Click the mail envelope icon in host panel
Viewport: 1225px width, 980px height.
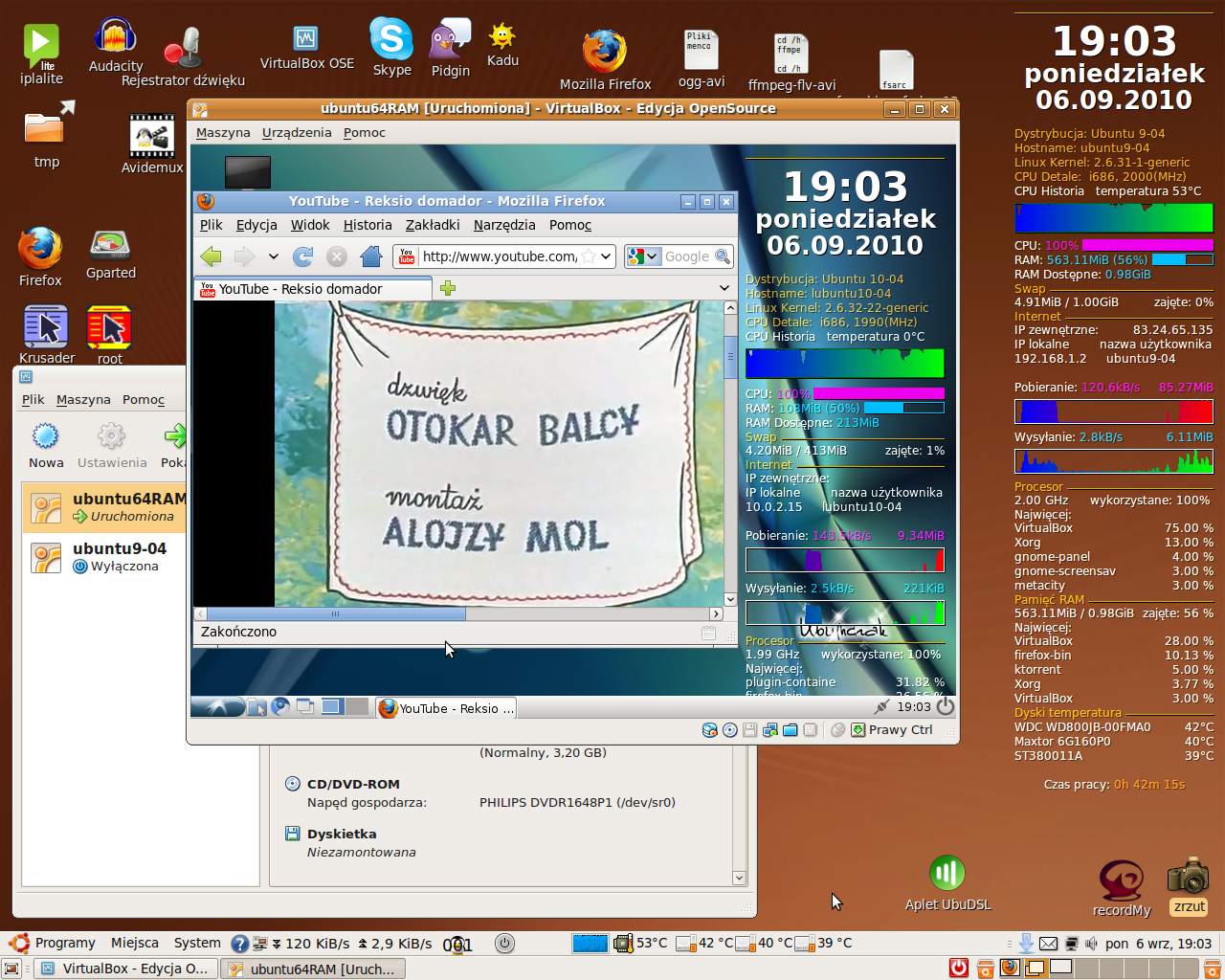click(x=1049, y=944)
